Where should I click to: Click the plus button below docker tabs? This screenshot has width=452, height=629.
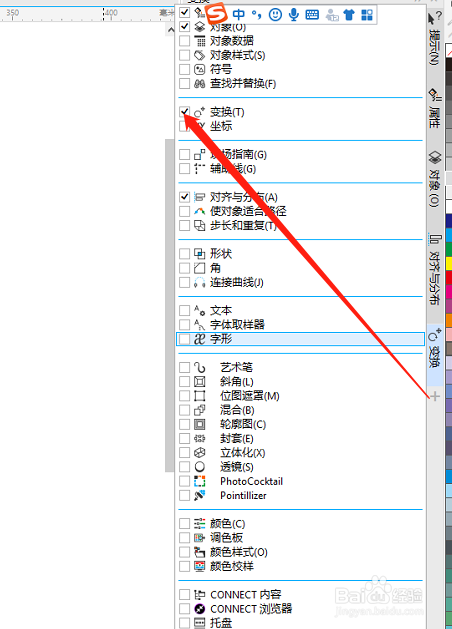[x=435, y=396]
